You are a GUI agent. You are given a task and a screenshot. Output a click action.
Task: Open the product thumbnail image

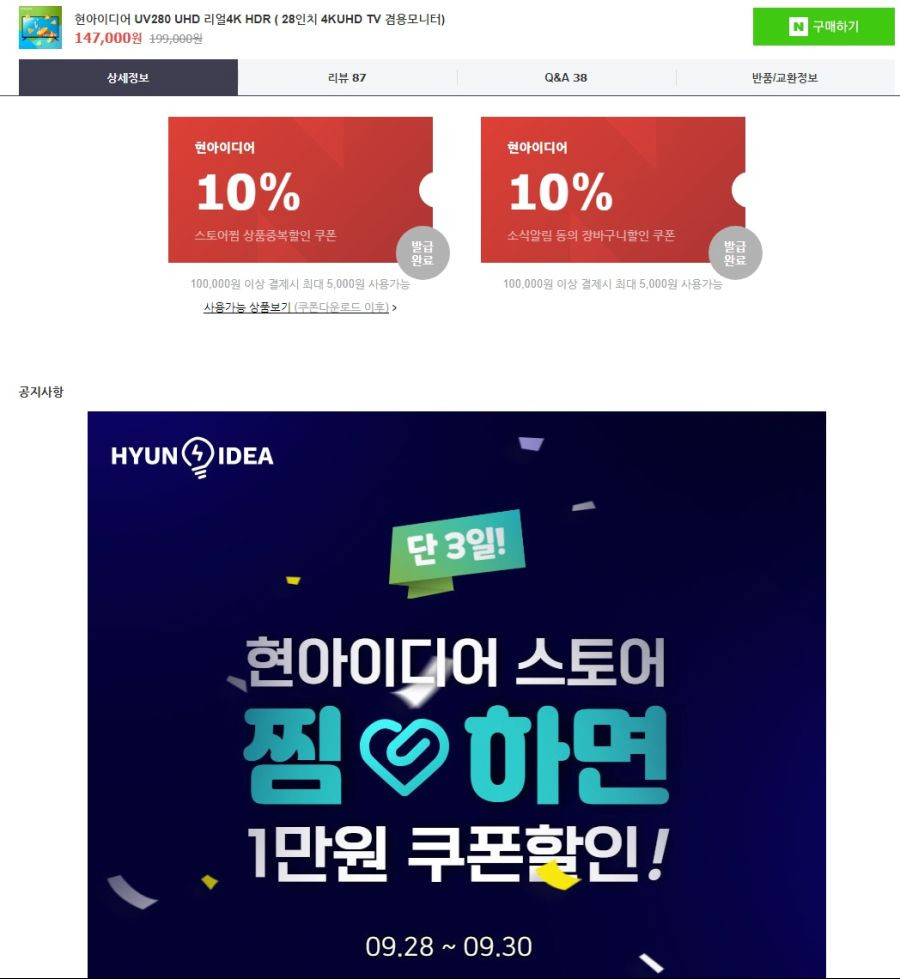click(x=40, y=27)
